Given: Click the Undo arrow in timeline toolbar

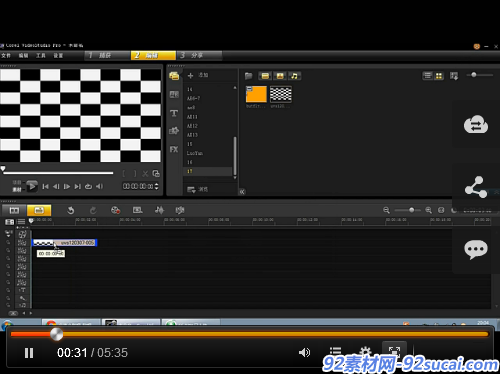Looking at the screenshot, I should click(x=71, y=210).
